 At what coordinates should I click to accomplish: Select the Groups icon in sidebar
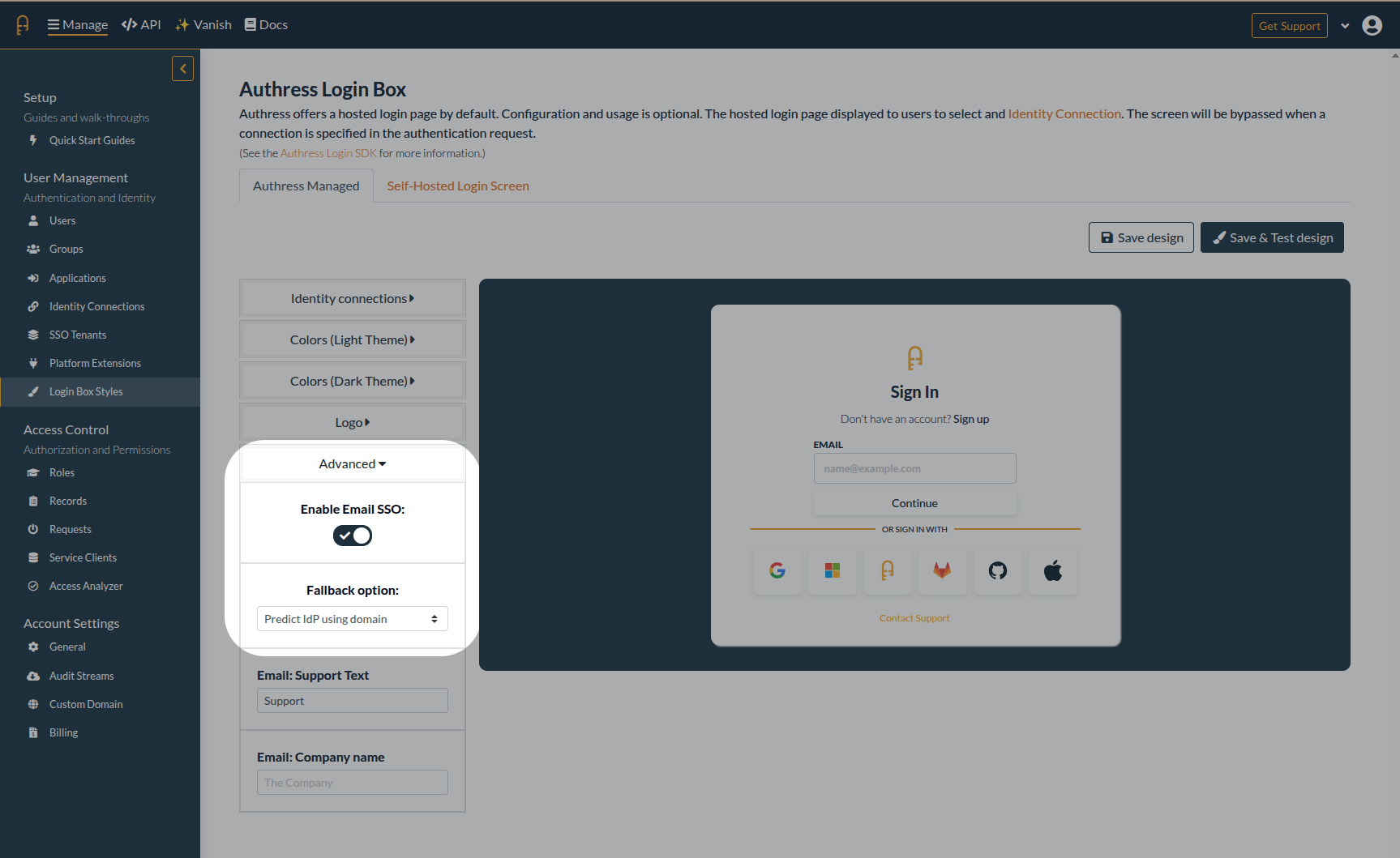tap(32, 249)
